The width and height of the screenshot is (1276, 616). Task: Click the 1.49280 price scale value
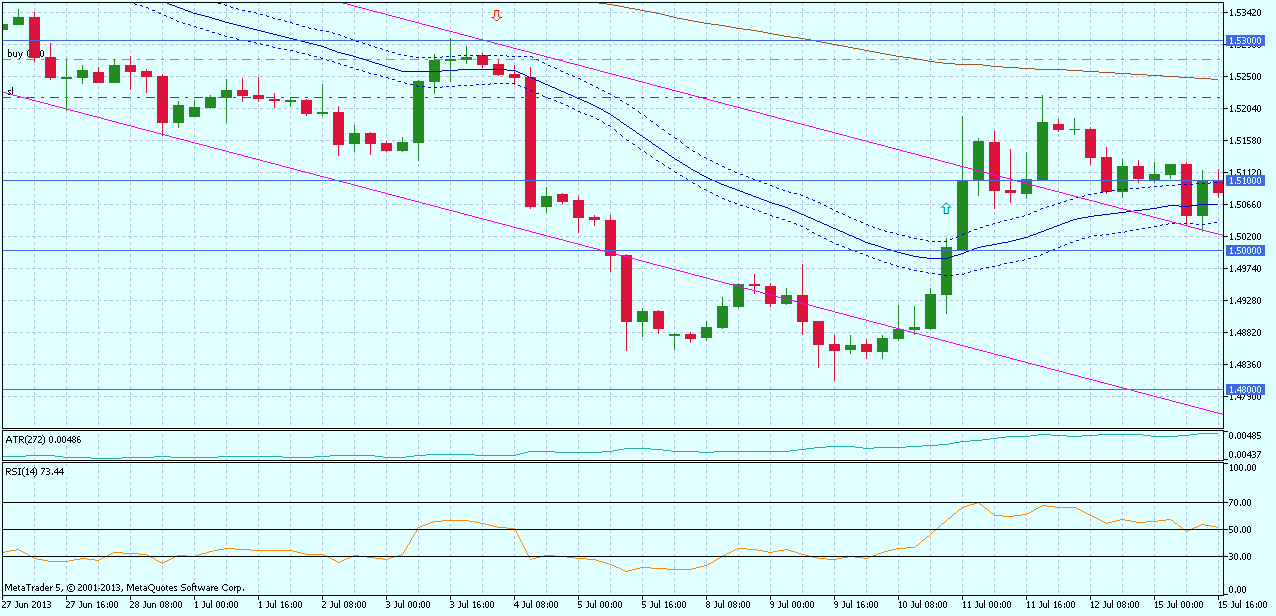[1246, 301]
